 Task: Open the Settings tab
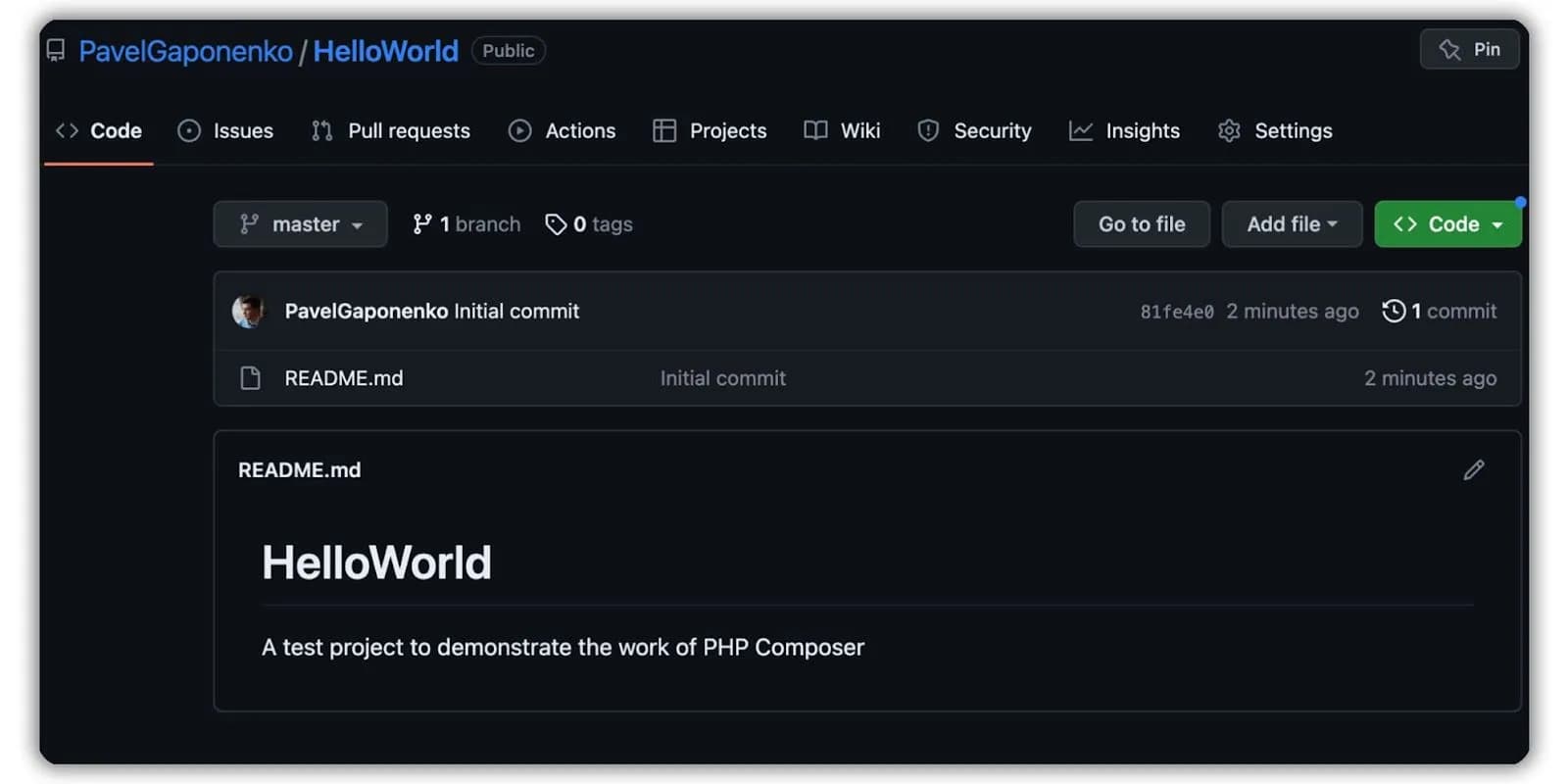pos(1275,130)
